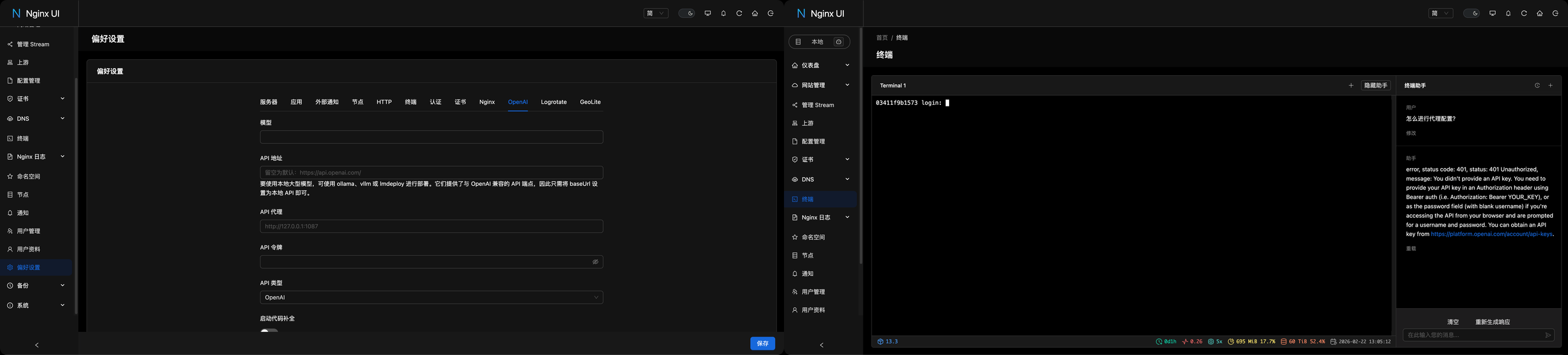The height and width of the screenshot is (355, 1568).
Task: Click the 模型 input field
Action: coord(432,137)
